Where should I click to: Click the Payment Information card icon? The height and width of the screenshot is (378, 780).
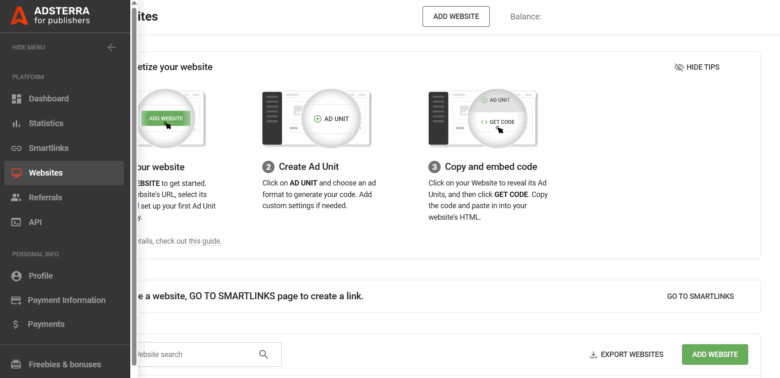pos(16,300)
